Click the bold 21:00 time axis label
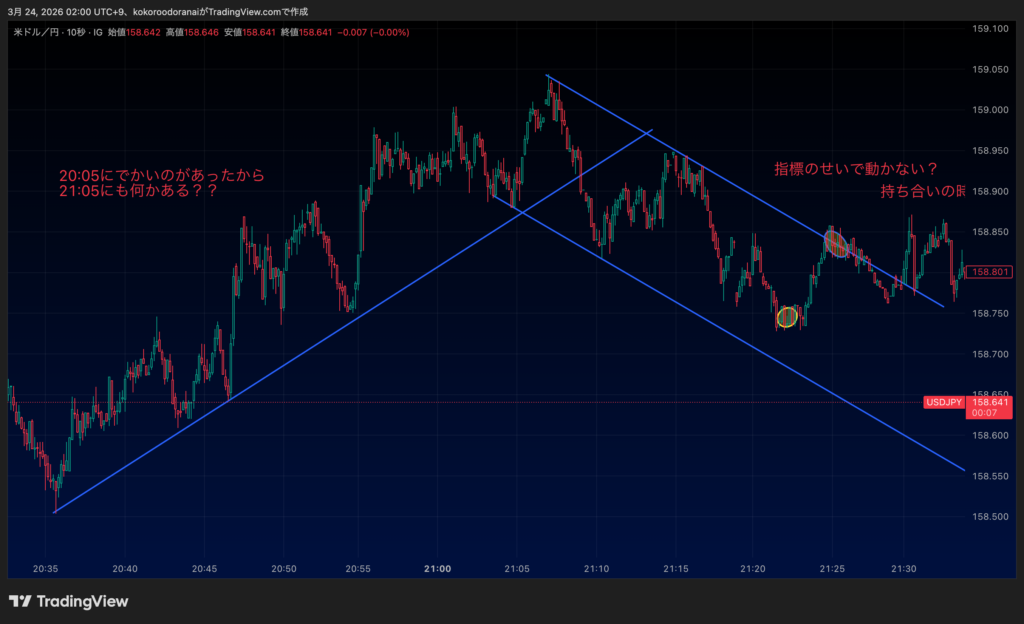The height and width of the screenshot is (624, 1024). click(437, 568)
